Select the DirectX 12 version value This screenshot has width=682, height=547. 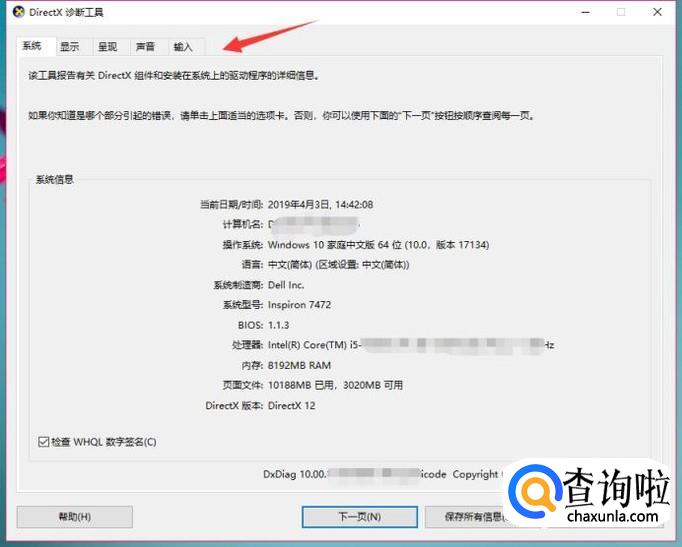(x=291, y=406)
